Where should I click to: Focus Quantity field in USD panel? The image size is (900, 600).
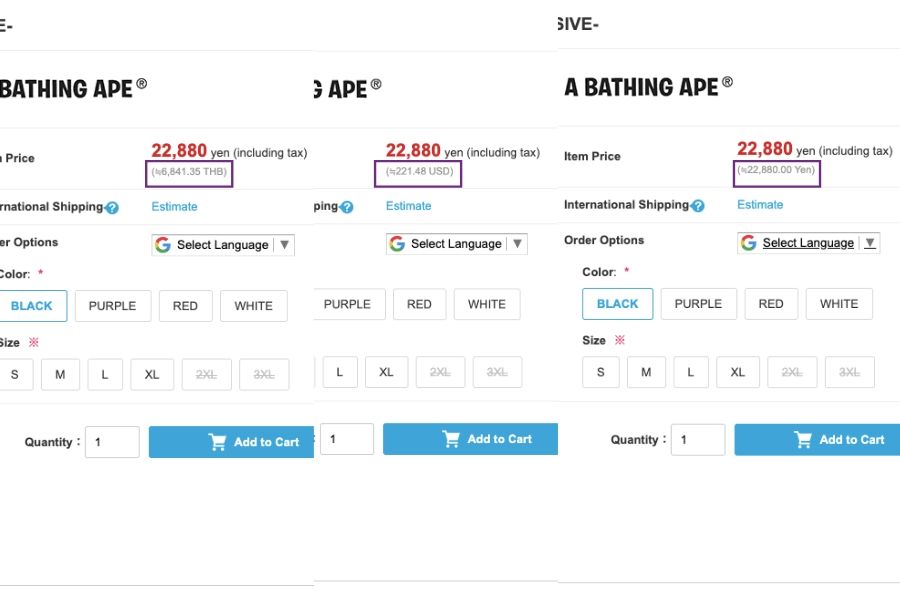pyautogui.click(x=347, y=439)
